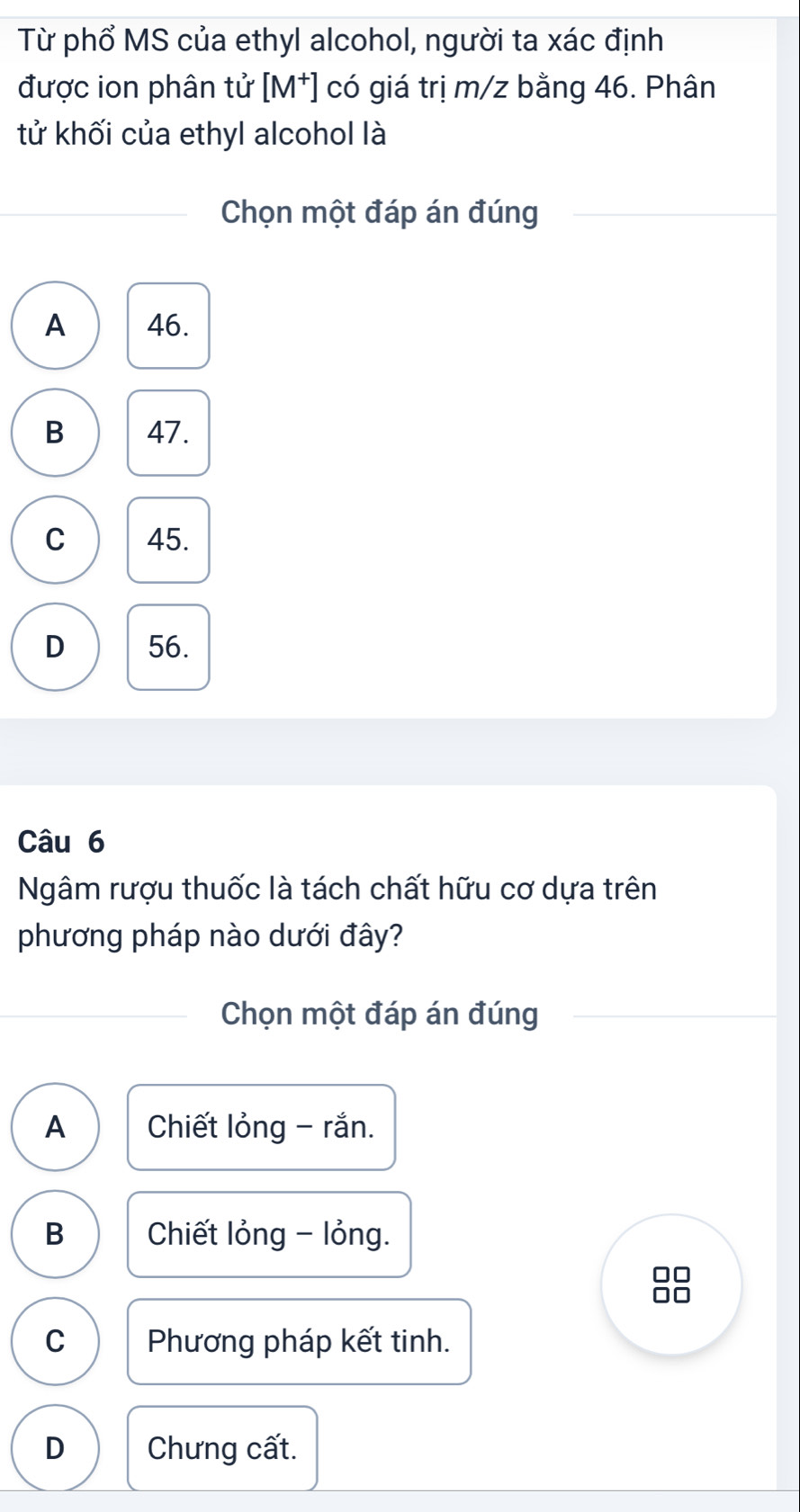The height and width of the screenshot is (1512, 800).
Task: Open the floating question grid icon
Action: pyautogui.click(x=671, y=1284)
